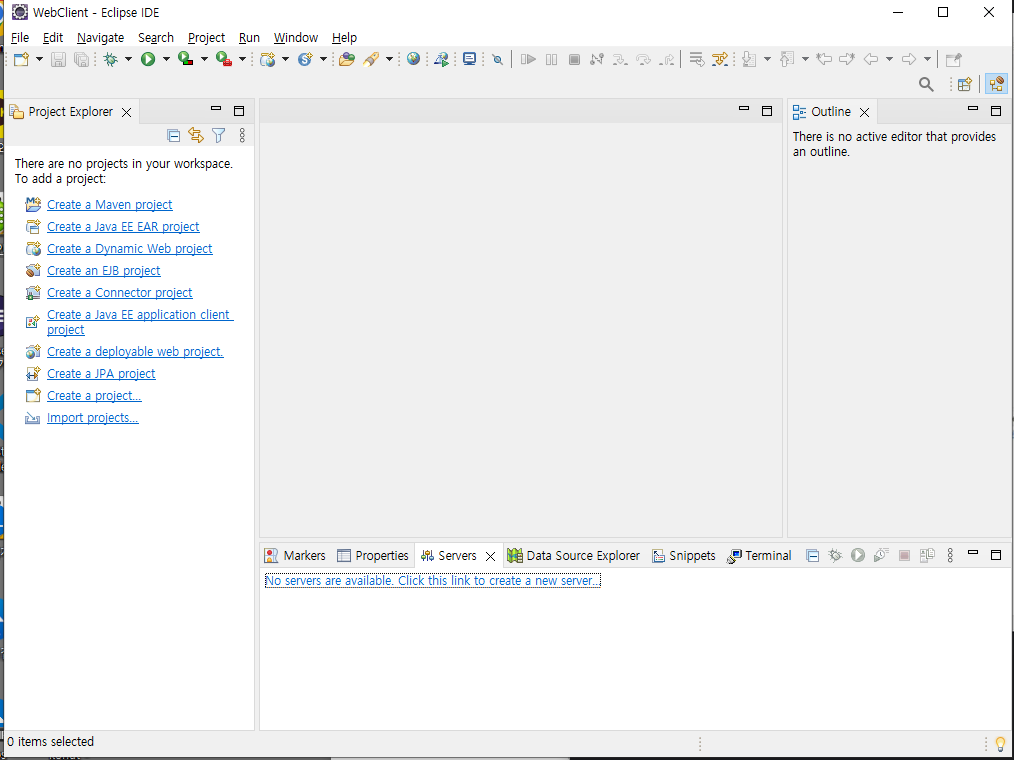The image size is (1014, 760).
Task: Click the Project Explorer filter funnel icon
Action: (219, 135)
